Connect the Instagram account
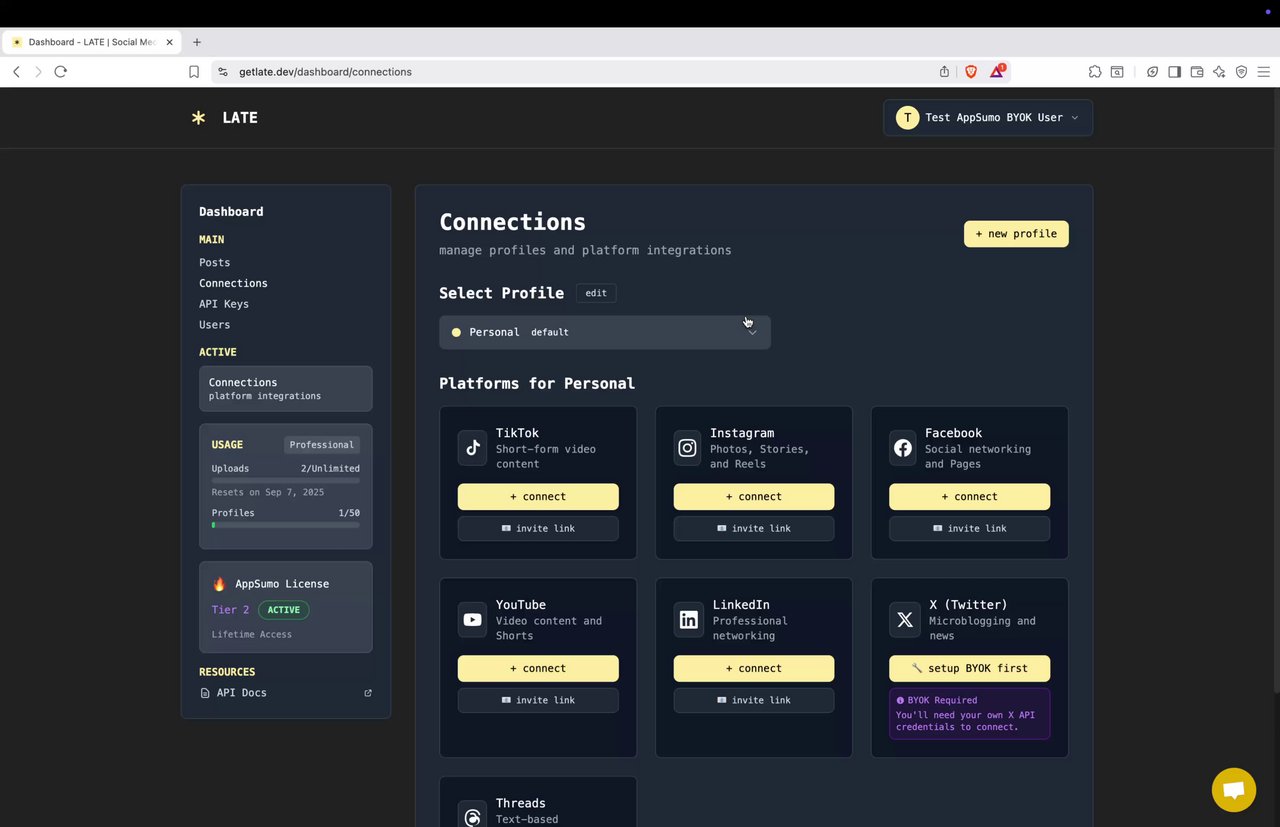 754,497
